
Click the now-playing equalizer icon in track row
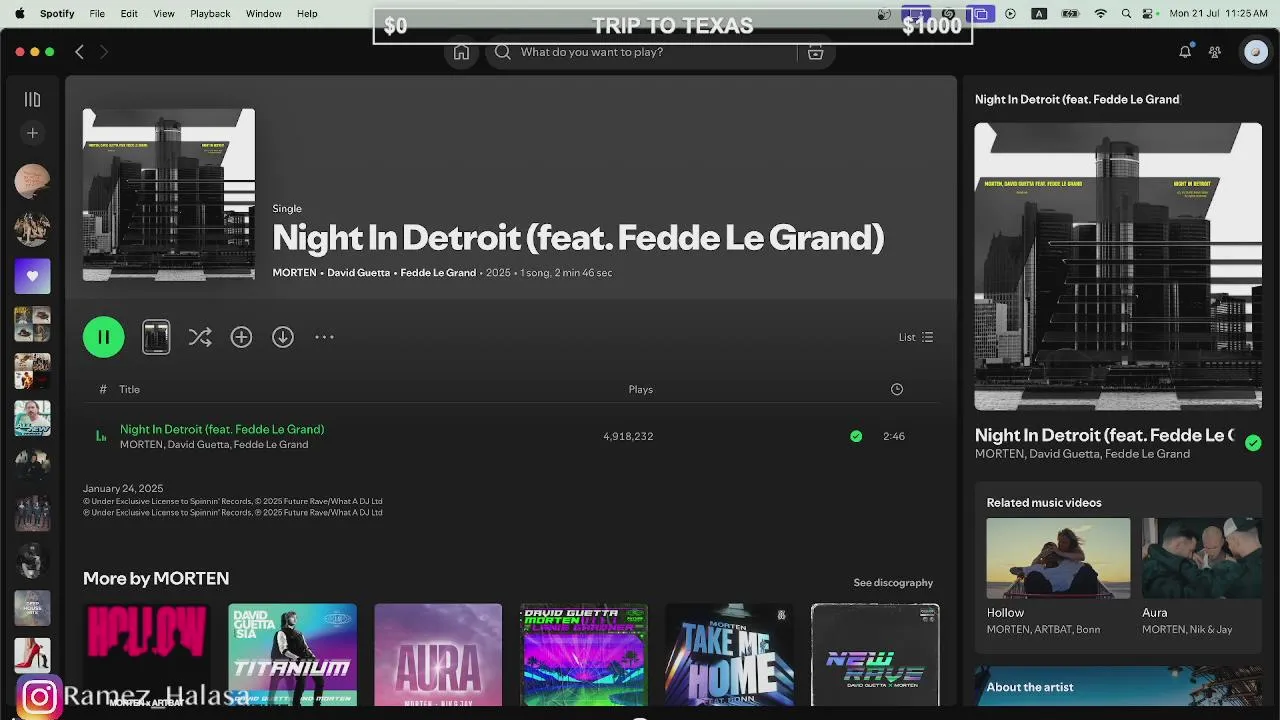[x=101, y=436]
